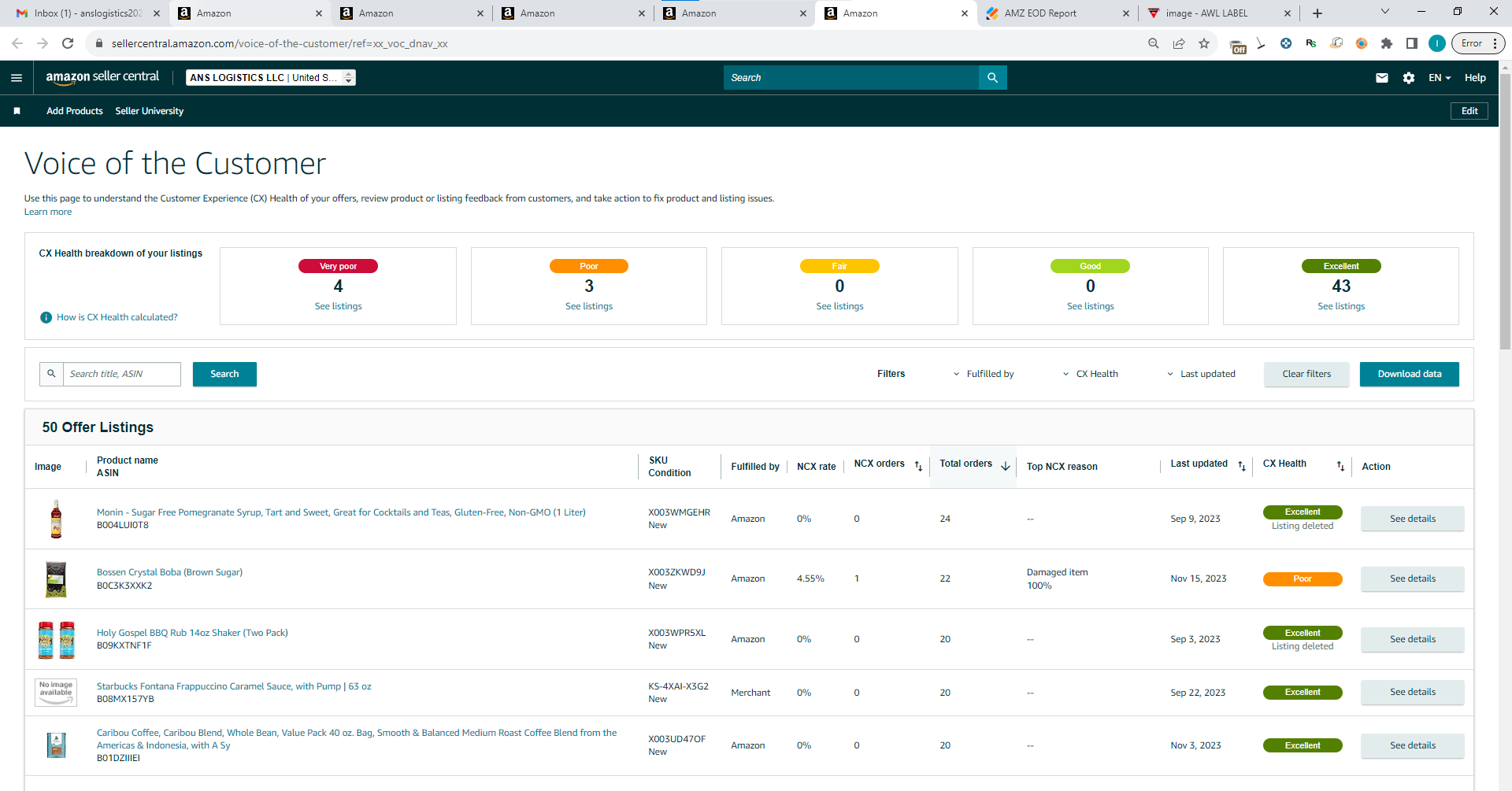The image size is (1512, 791).
Task: Open a new browser tab
Action: click(1317, 13)
